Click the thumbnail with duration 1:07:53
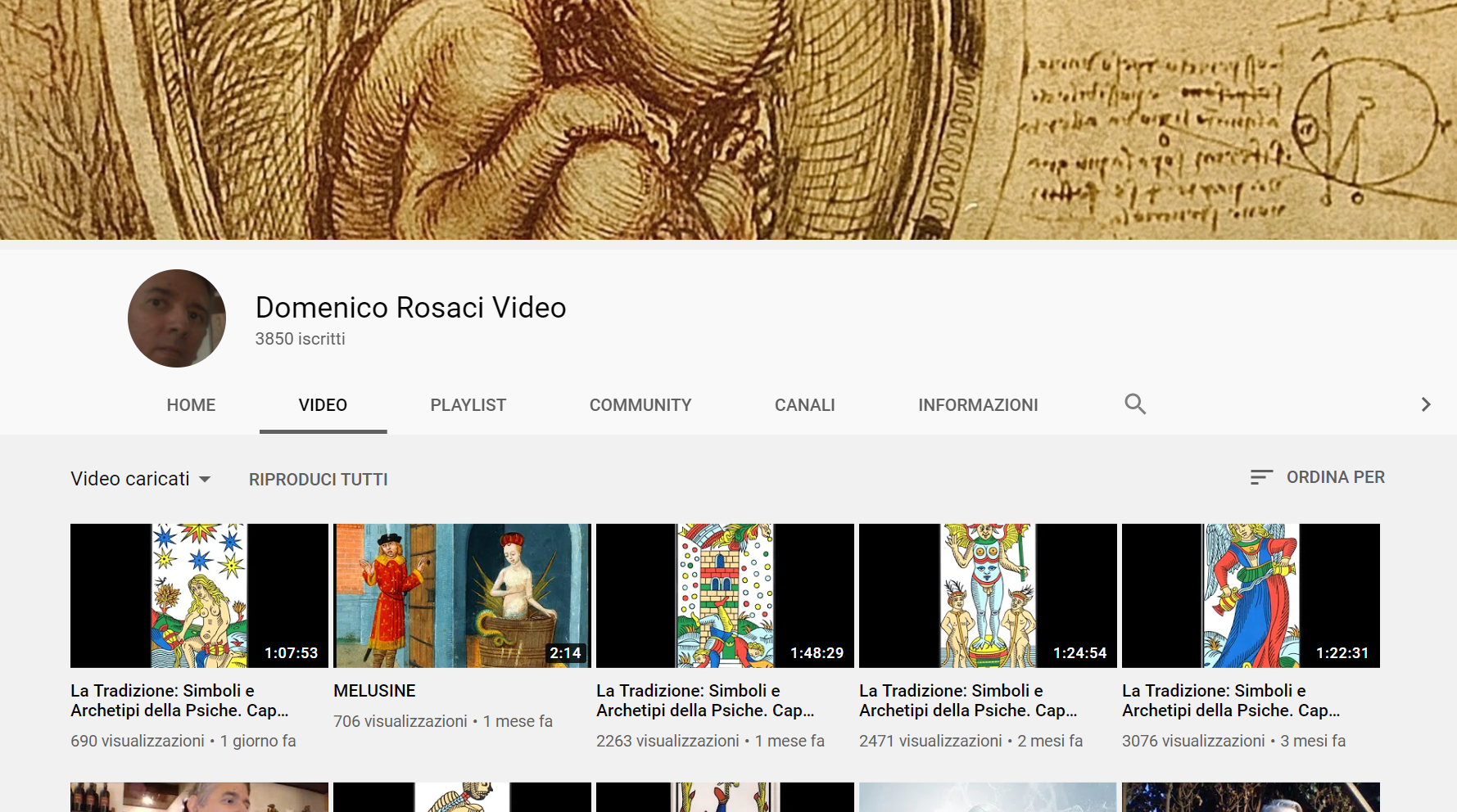Image resolution: width=1457 pixels, height=812 pixels. [199, 596]
